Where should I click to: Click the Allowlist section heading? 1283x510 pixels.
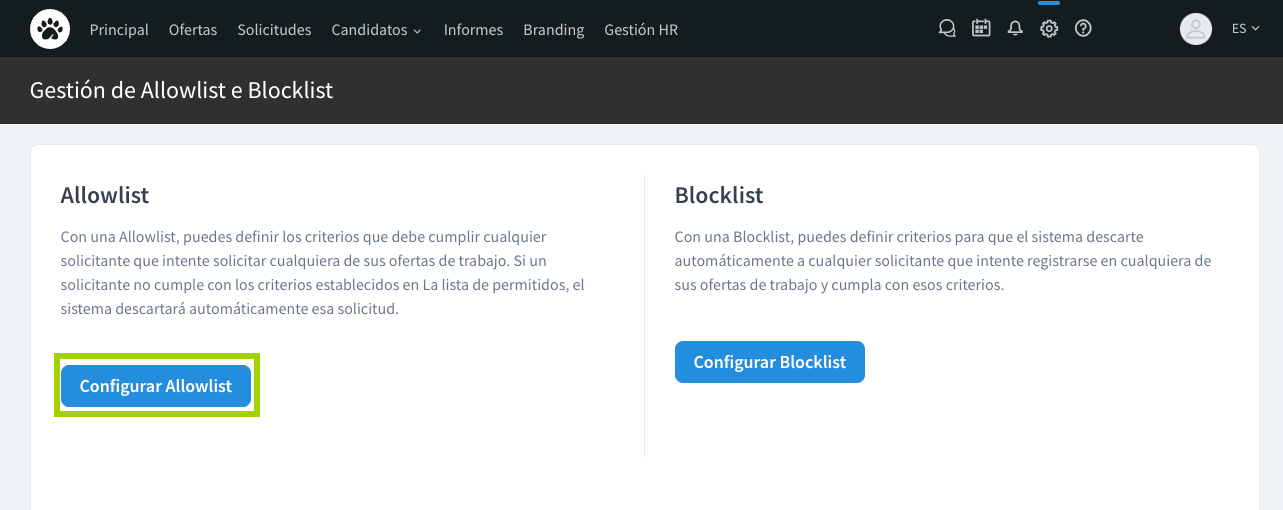tap(105, 195)
